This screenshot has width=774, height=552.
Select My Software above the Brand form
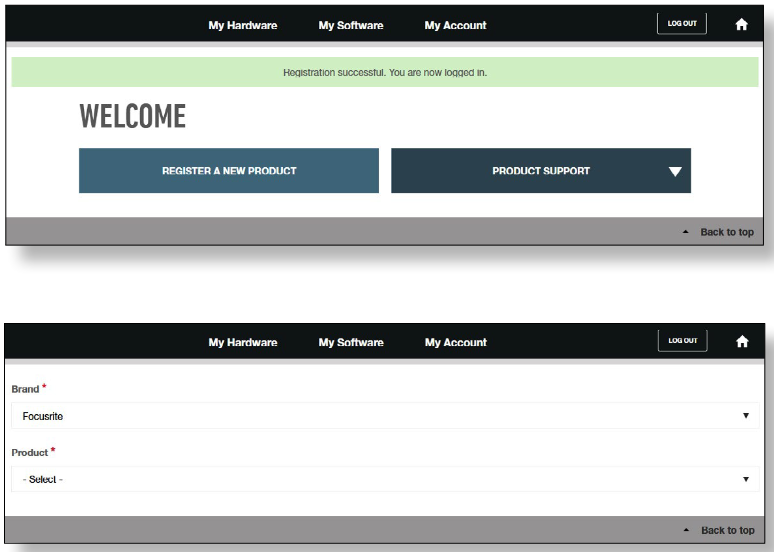tap(350, 342)
